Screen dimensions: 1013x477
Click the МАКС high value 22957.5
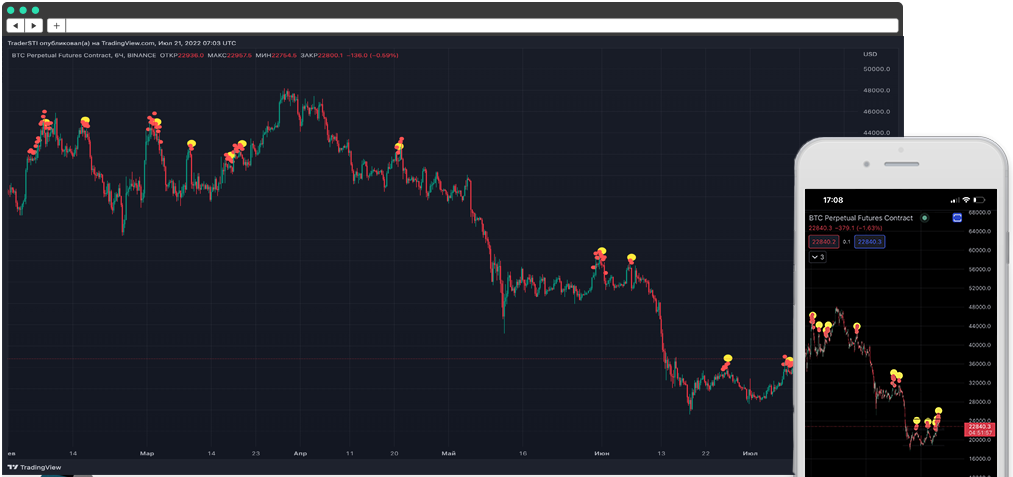pos(237,56)
